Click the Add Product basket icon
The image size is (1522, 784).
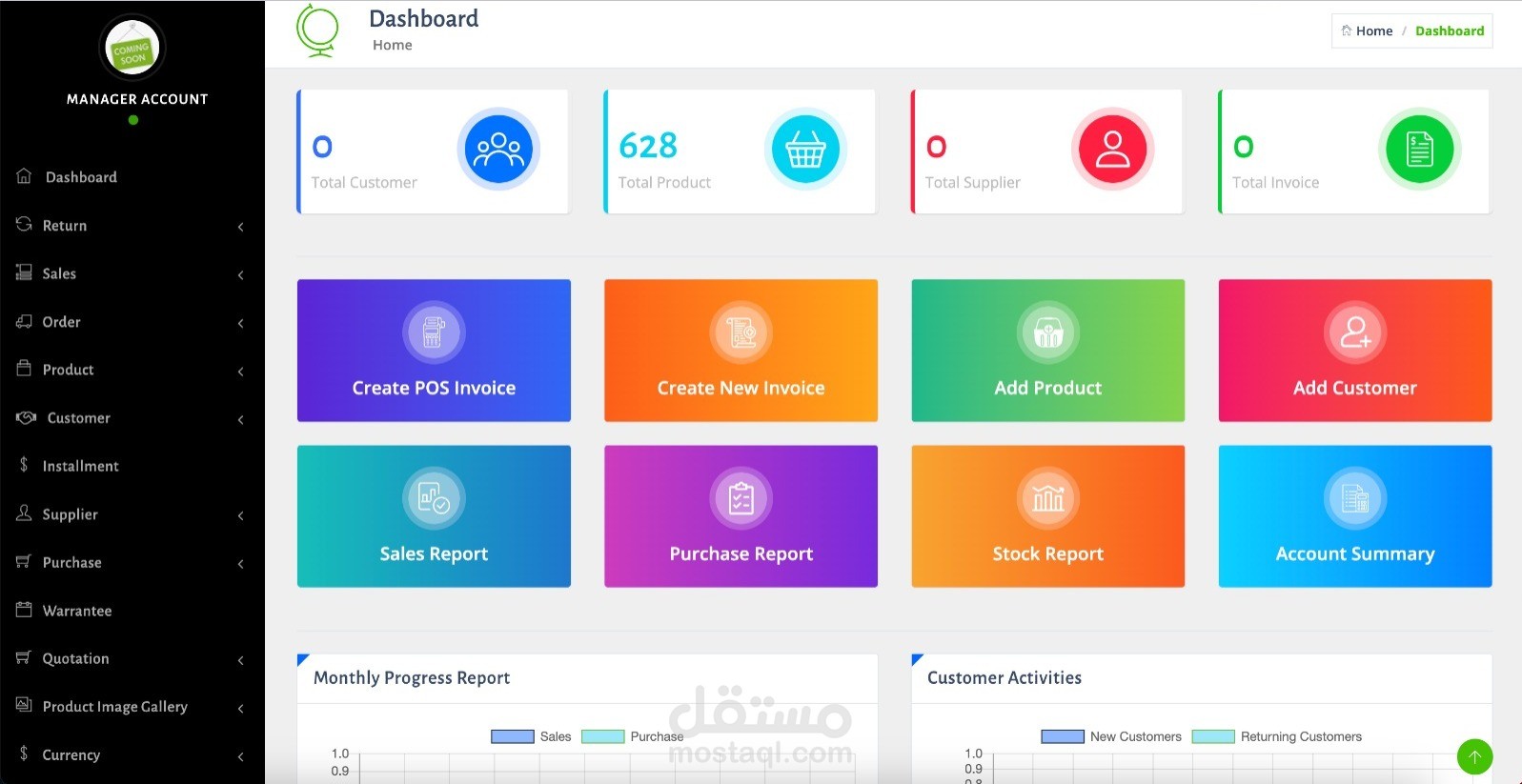pos(1048,332)
